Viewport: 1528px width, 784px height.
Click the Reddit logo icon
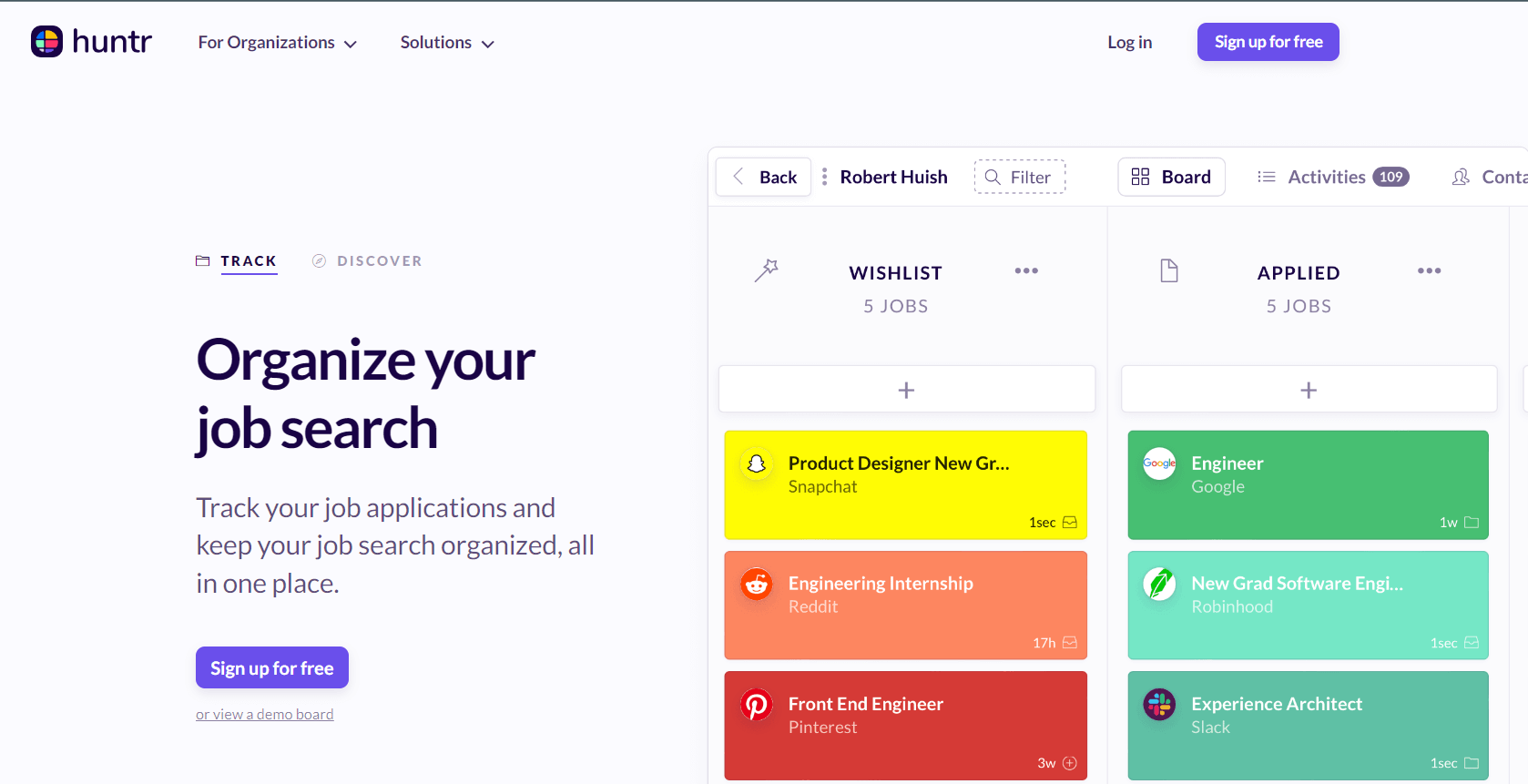757,584
